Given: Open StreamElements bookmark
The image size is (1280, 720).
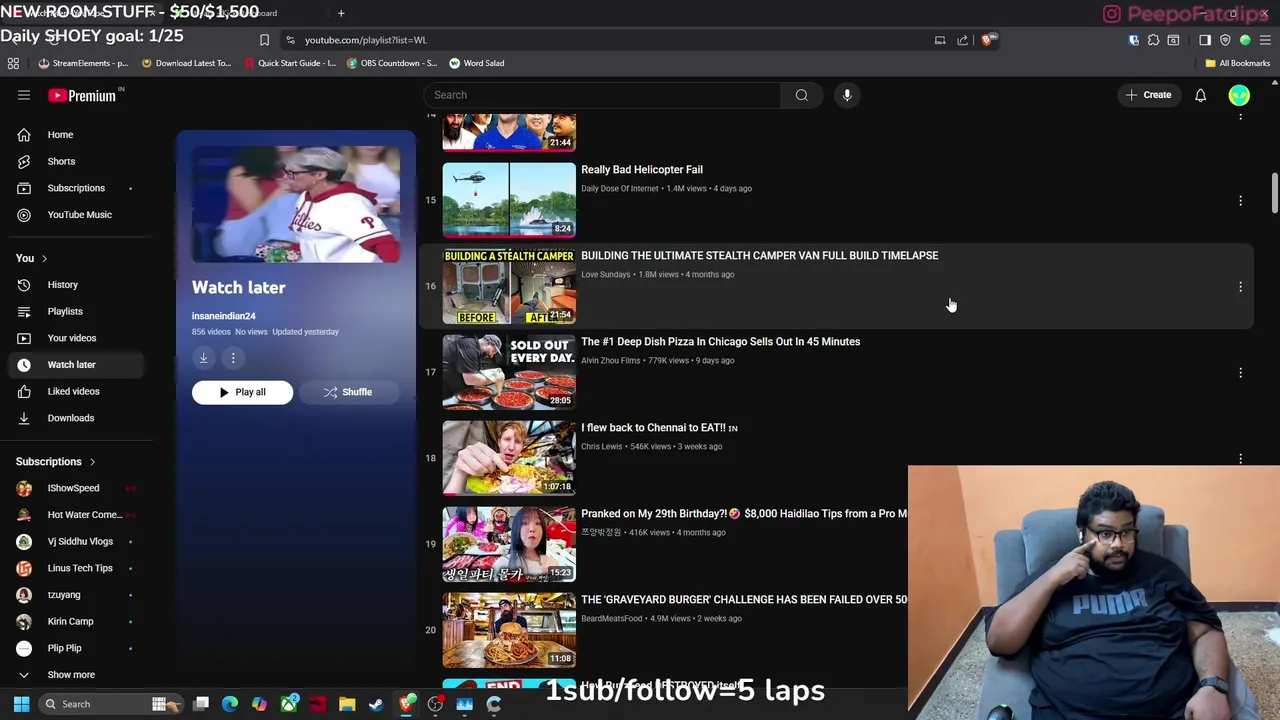Looking at the screenshot, I should 83,63.
